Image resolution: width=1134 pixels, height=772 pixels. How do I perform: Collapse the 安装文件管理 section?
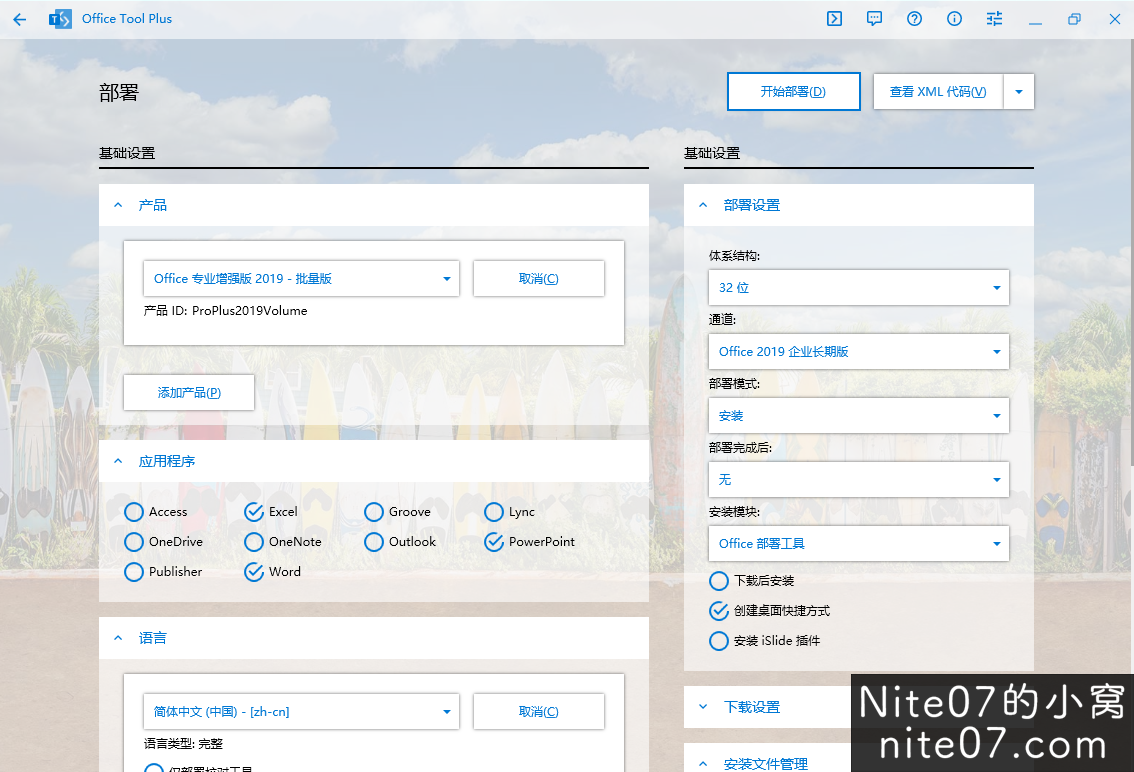703,763
